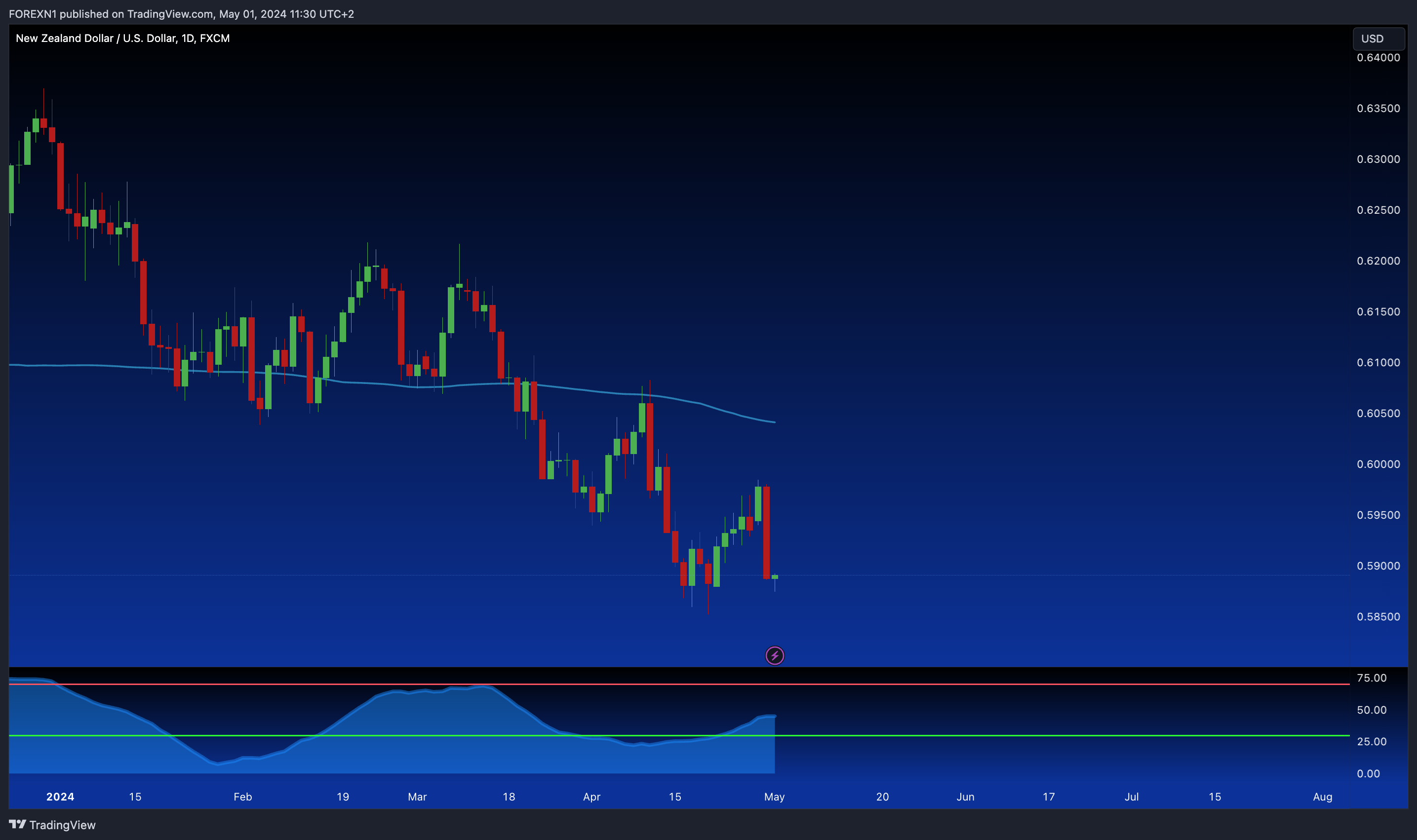The height and width of the screenshot is (840, 1417).
Task: Click the Feb label on time axis
Action: tap(243, 797)
